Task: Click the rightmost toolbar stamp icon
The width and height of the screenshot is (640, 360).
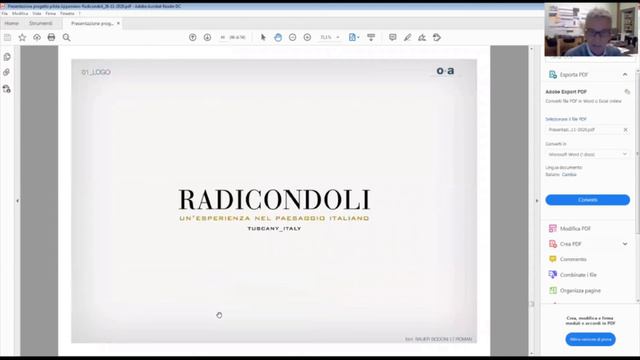Action: 437,38
